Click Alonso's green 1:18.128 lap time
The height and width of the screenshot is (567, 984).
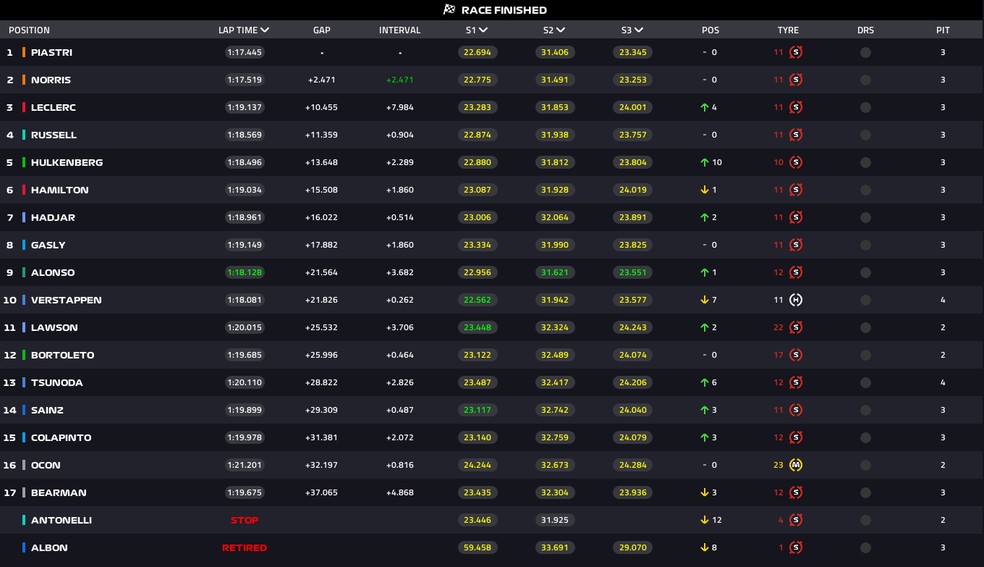pos(244,272)
